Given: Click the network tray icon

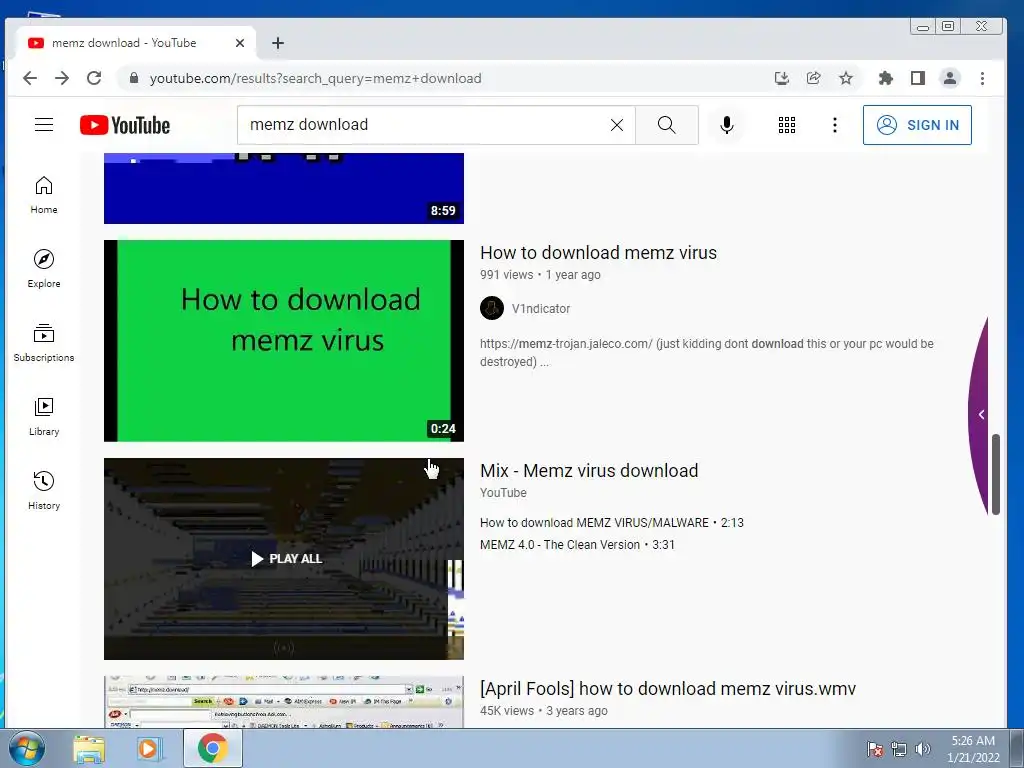Looking at the screenshot, I should (899, 749).
